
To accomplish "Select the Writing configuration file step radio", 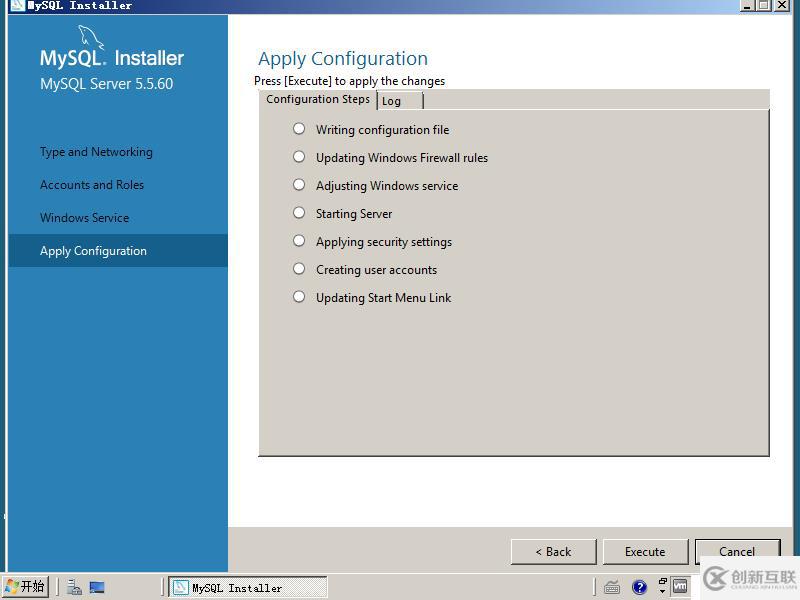I will [299, 129].
